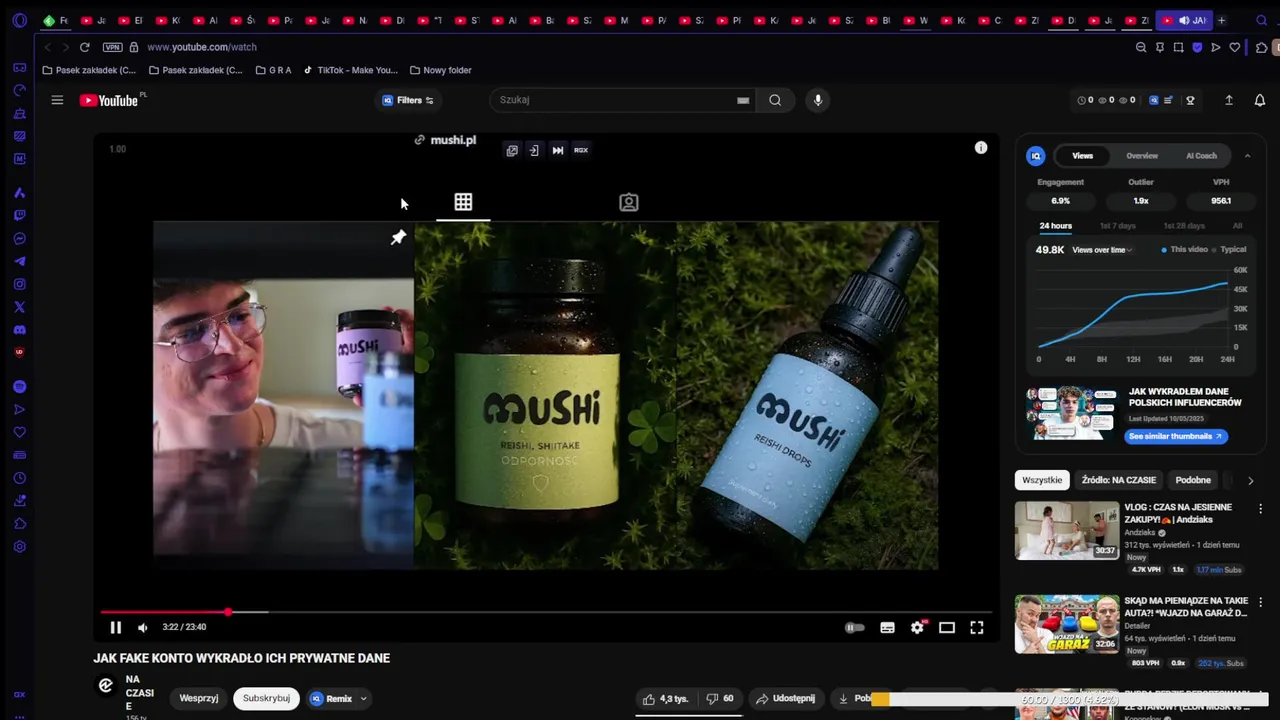Open the Andziaks vlog video thumbnail

point(1067,530)
